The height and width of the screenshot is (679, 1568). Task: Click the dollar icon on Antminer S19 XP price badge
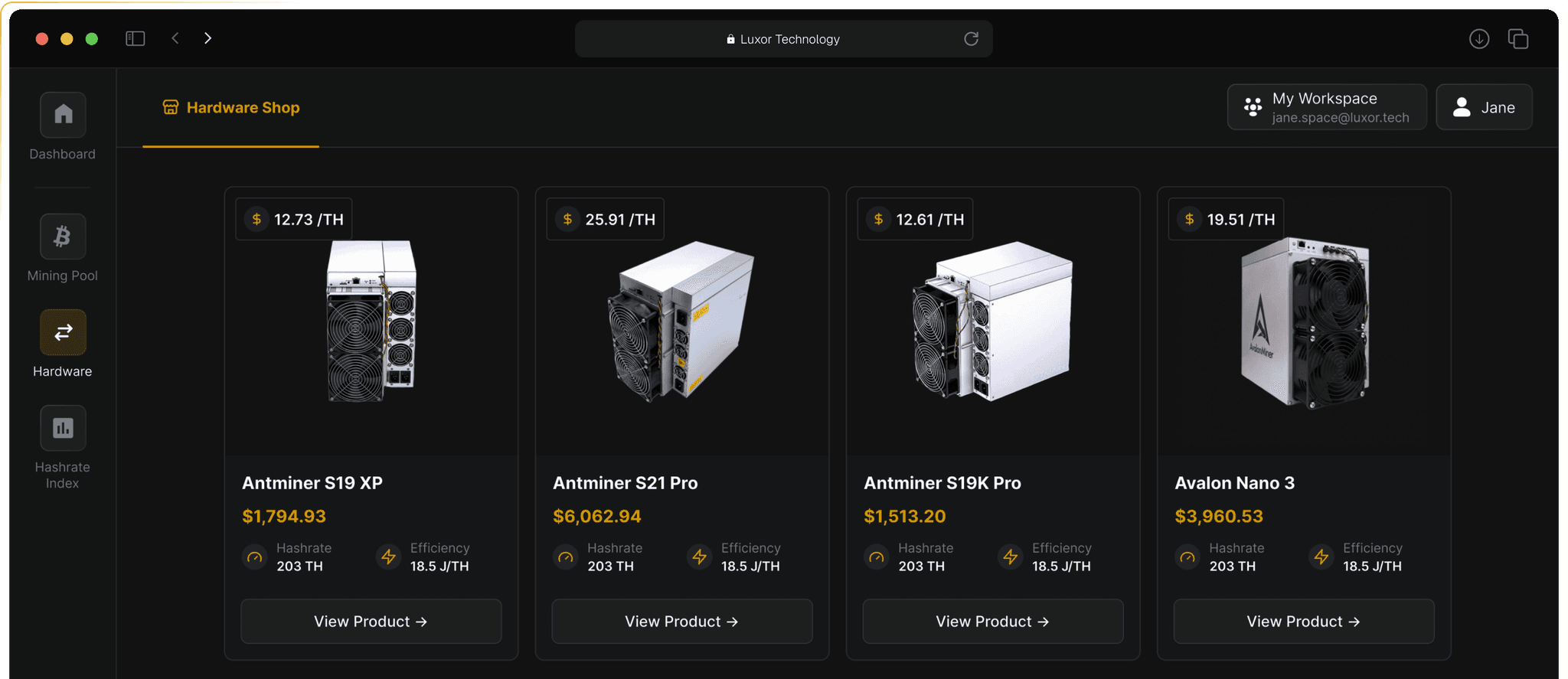tap(256, 219)
